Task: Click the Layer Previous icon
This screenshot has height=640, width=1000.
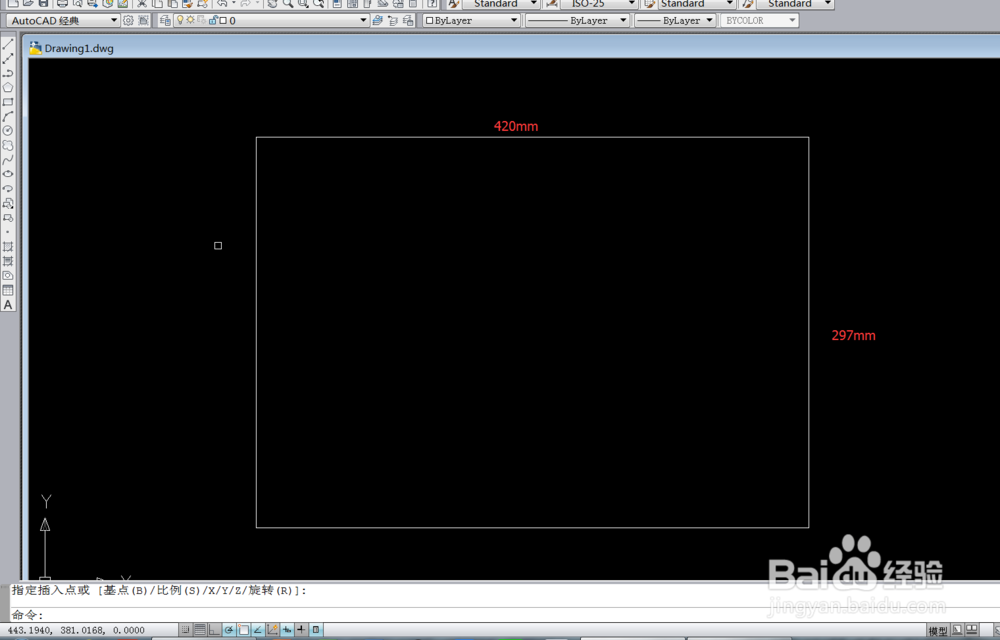Action: [393, 20]
